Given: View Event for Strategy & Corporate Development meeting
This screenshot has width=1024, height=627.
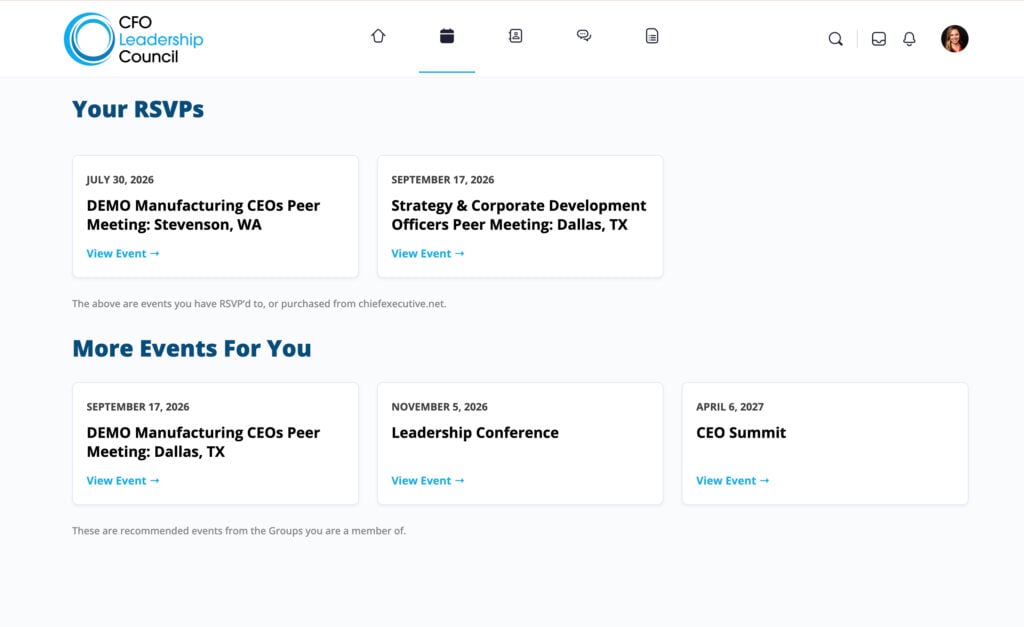Looking at the screenshot, I should pos(428,253).
